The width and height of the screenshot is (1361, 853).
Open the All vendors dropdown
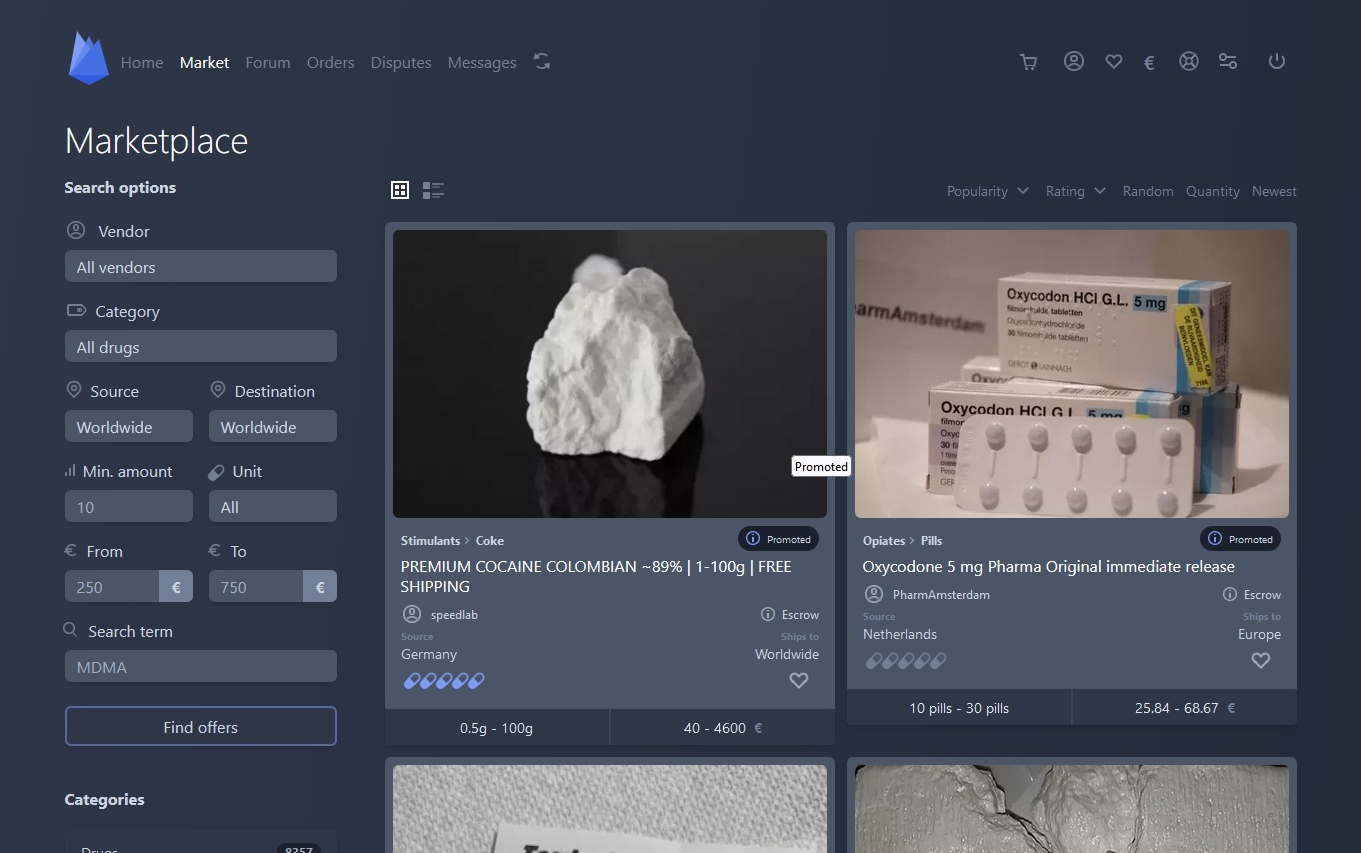201,267
